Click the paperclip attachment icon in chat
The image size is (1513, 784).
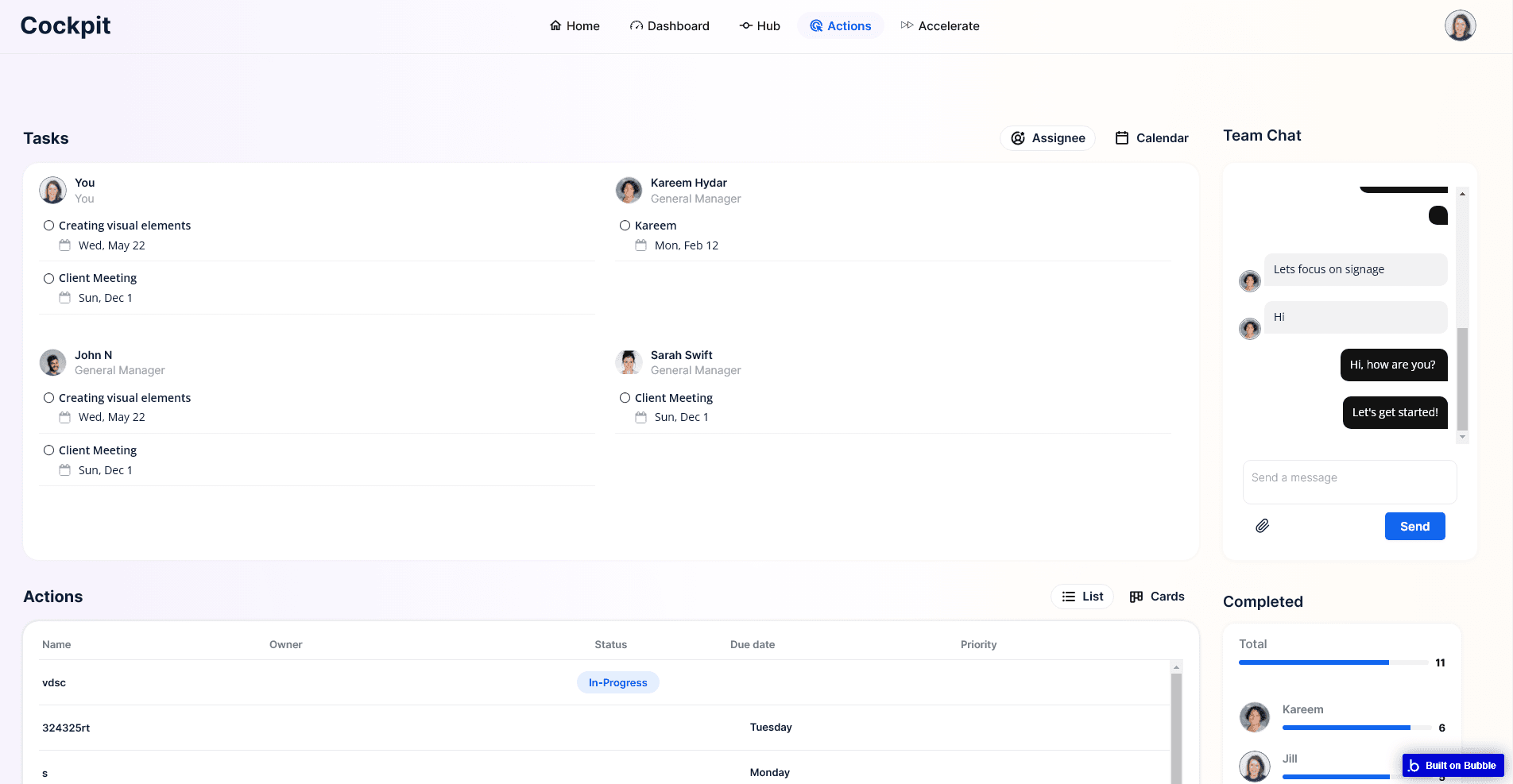pos(1262,526)
